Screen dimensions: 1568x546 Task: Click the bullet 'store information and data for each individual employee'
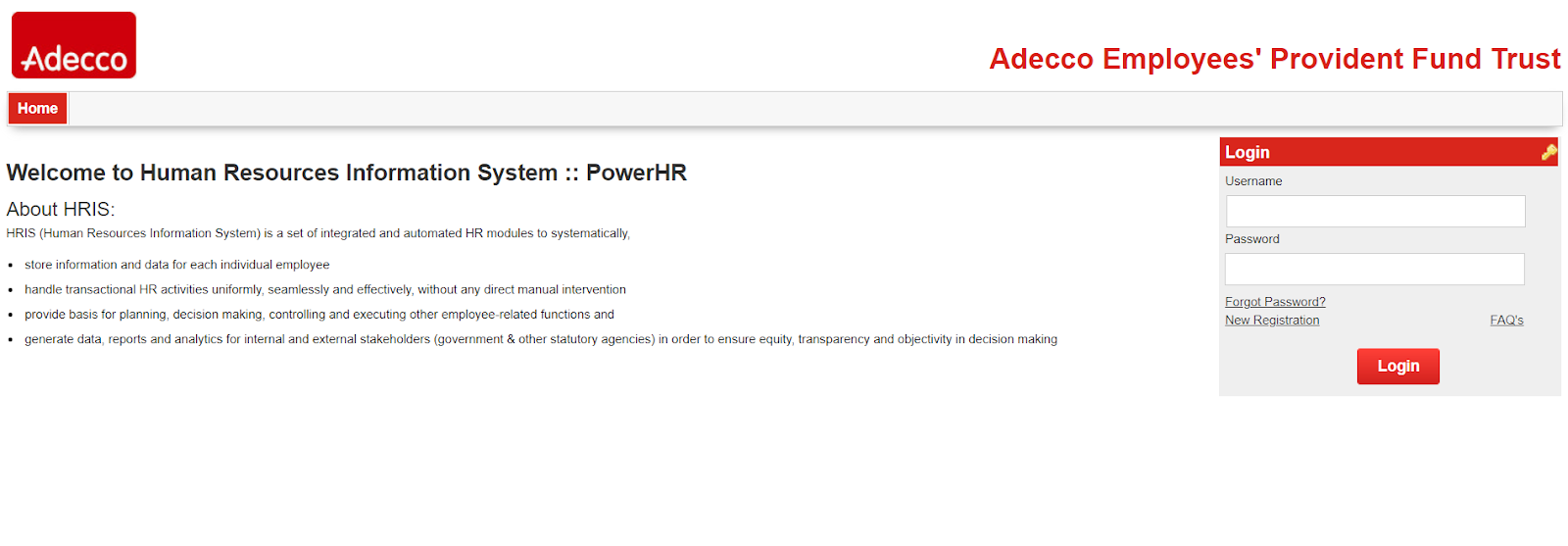[x=176, y=265]
